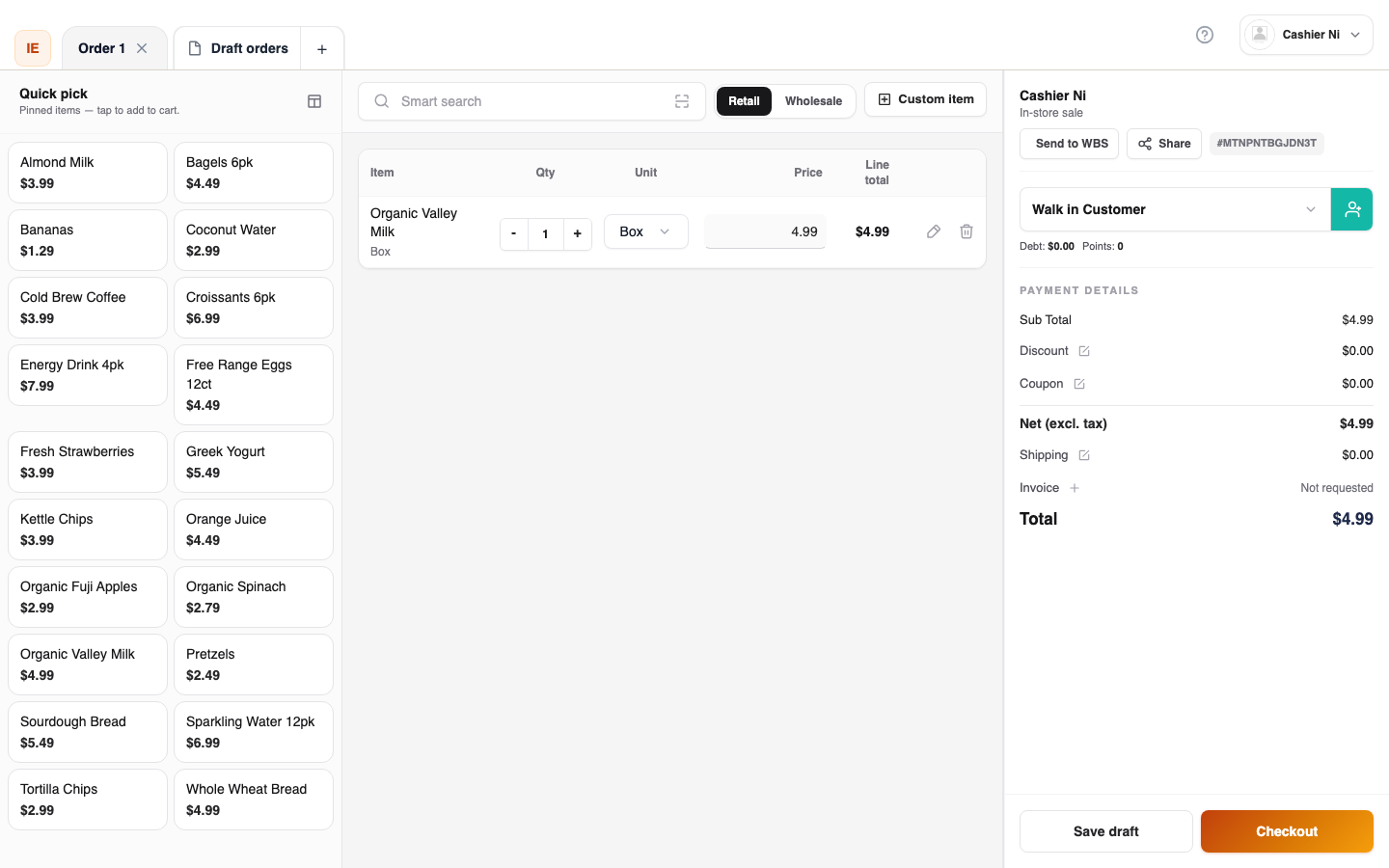The width and height of the screenshot is (1389, 868).
Task: Add Greek Yogurt to the cart
Action: pos(254,462)
